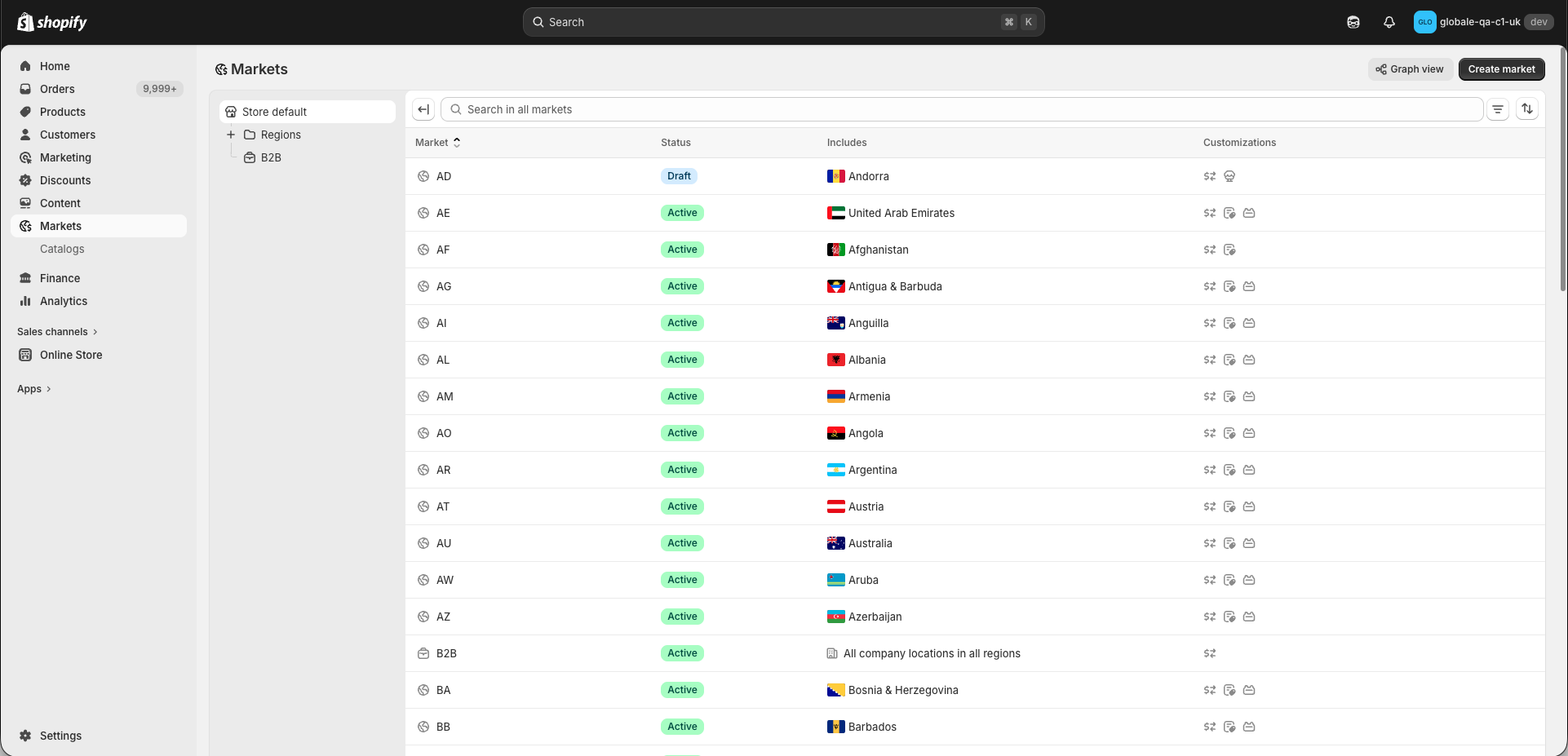Open Orders in the sidebar
1568x756 pixels.
tap(57, 89)
